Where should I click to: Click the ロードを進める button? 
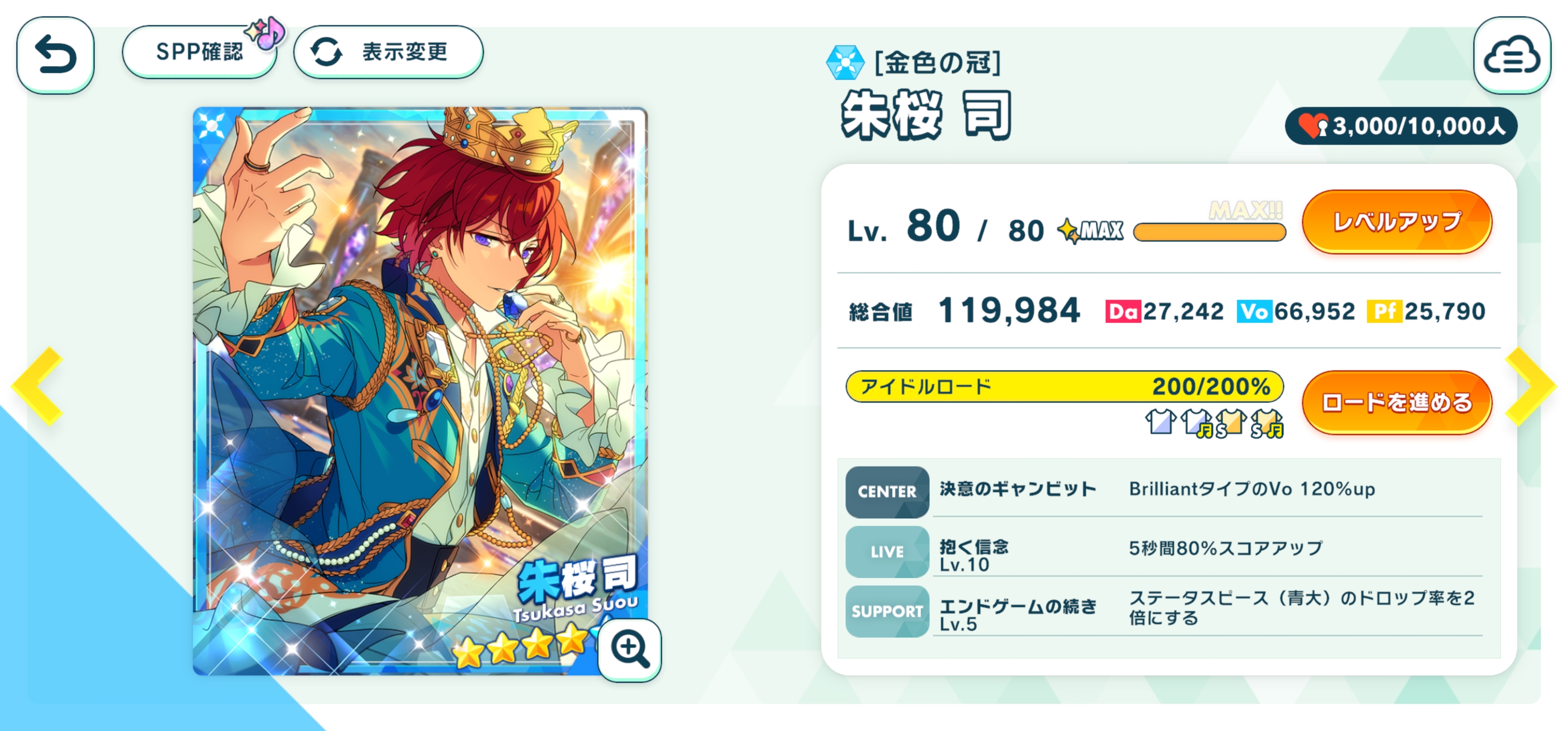pyautogui.click(x=1397, y=403)
